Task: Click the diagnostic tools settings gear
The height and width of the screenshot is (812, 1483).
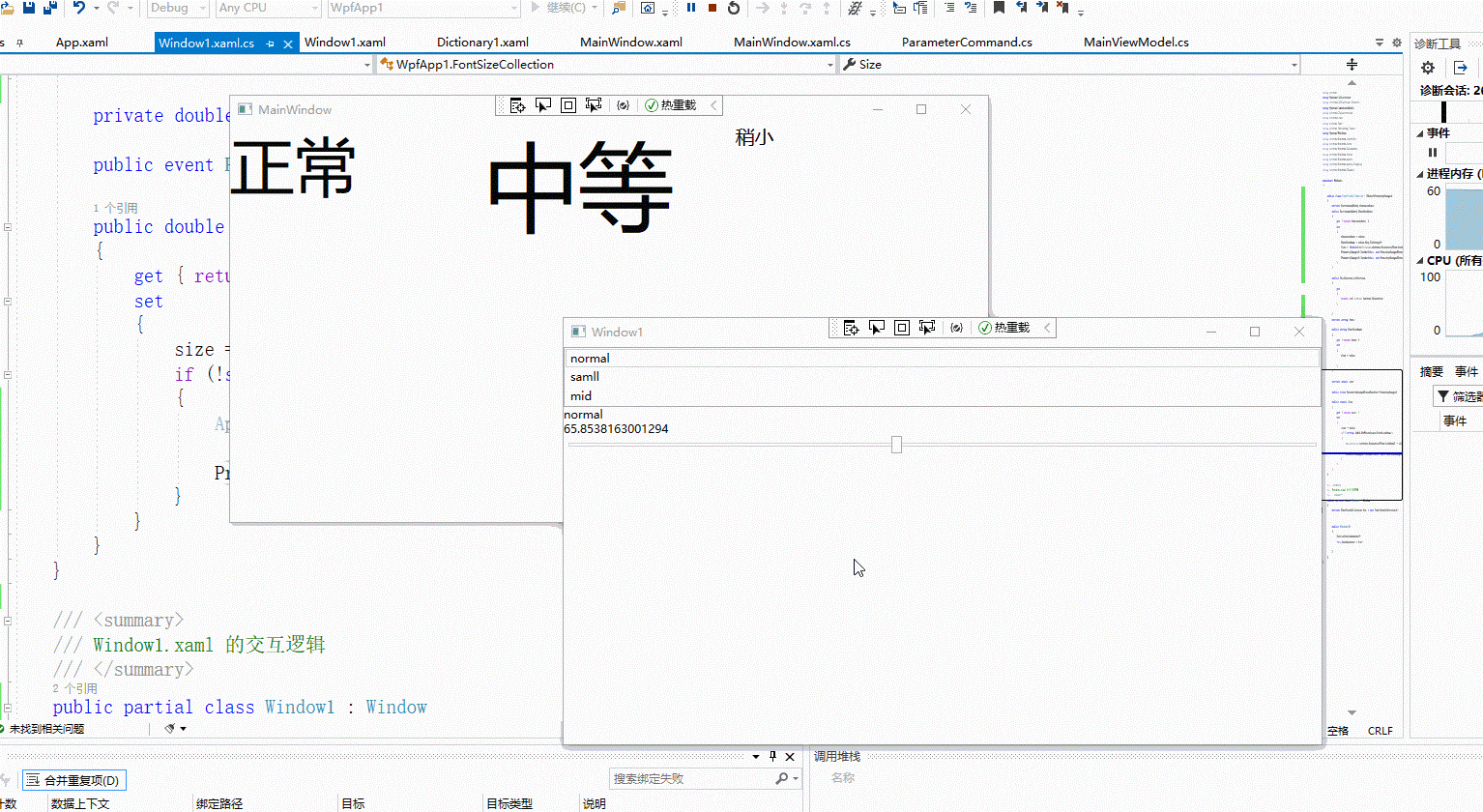Action: 1428,68
